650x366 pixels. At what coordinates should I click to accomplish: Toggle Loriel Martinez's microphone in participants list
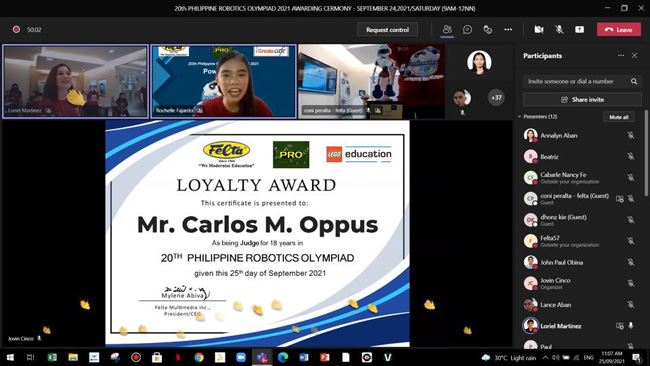point(631,326)
